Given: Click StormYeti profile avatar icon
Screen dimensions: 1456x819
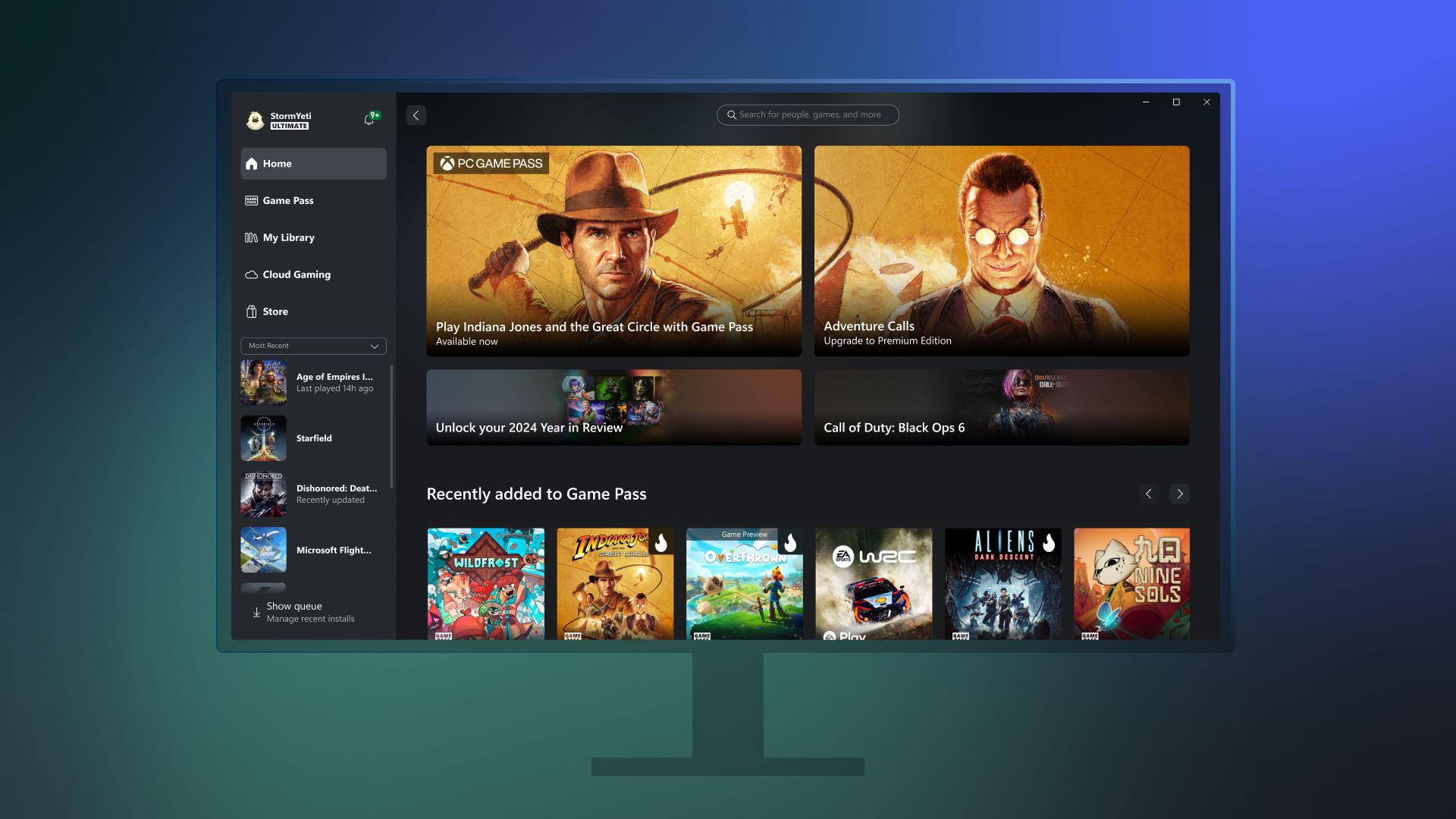Looking at the screenshot, I should click(253, 120).
